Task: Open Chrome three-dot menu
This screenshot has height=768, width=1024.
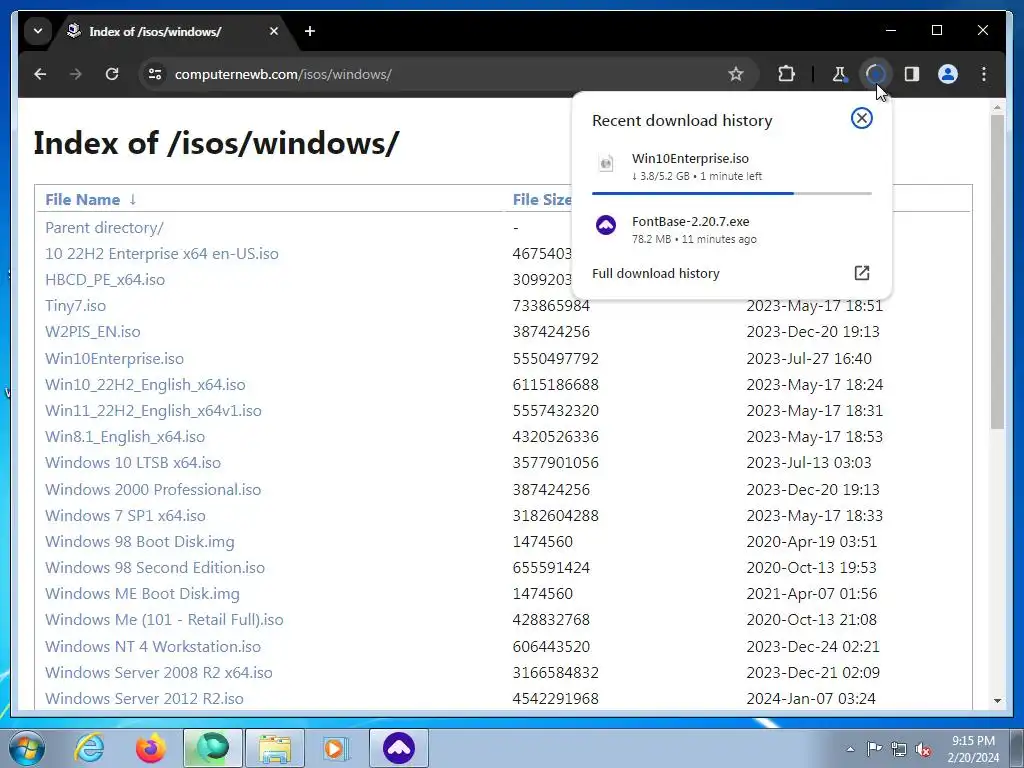Action: [x=984, y=74]
